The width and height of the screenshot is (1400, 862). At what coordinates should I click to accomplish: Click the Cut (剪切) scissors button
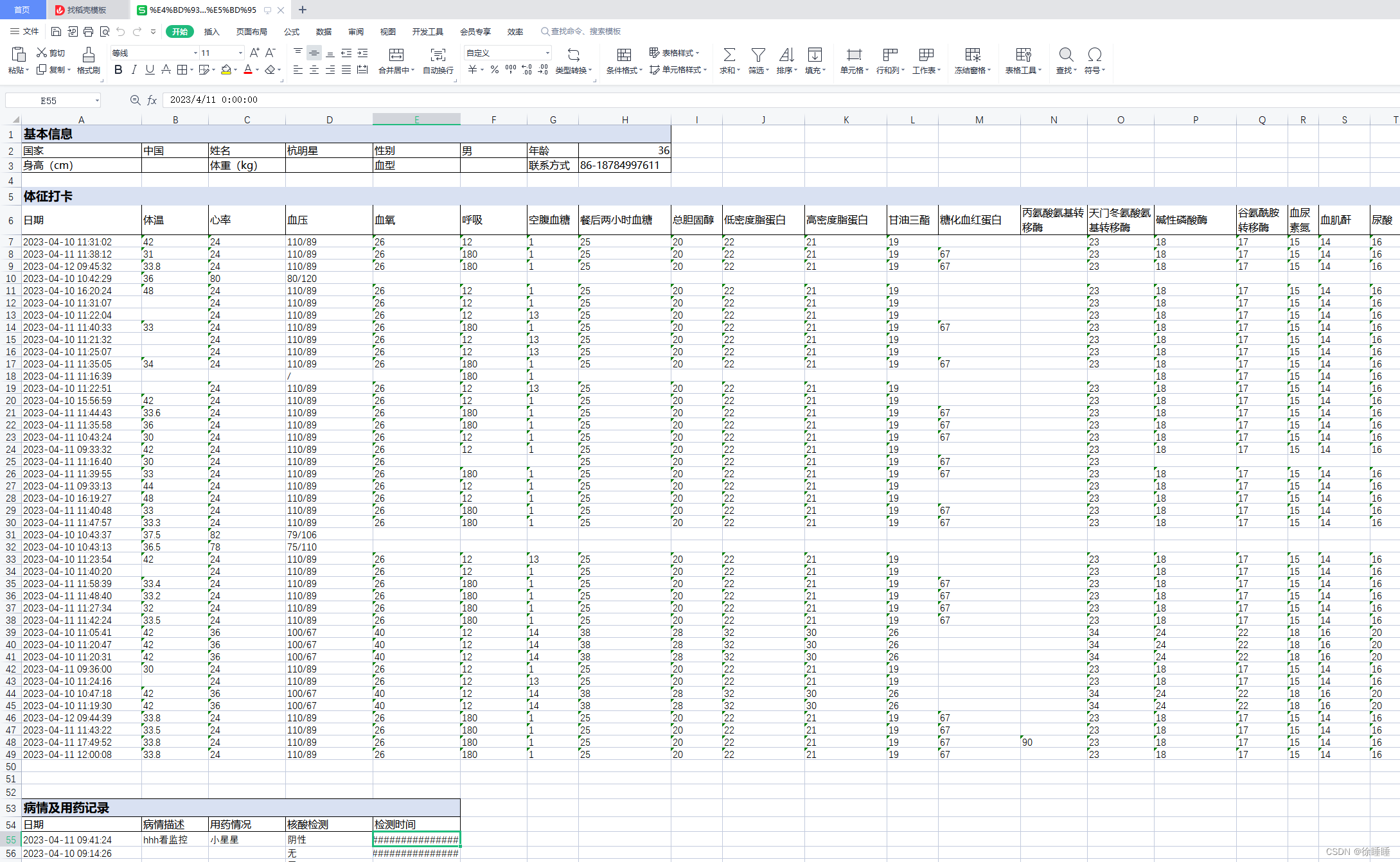51,53
